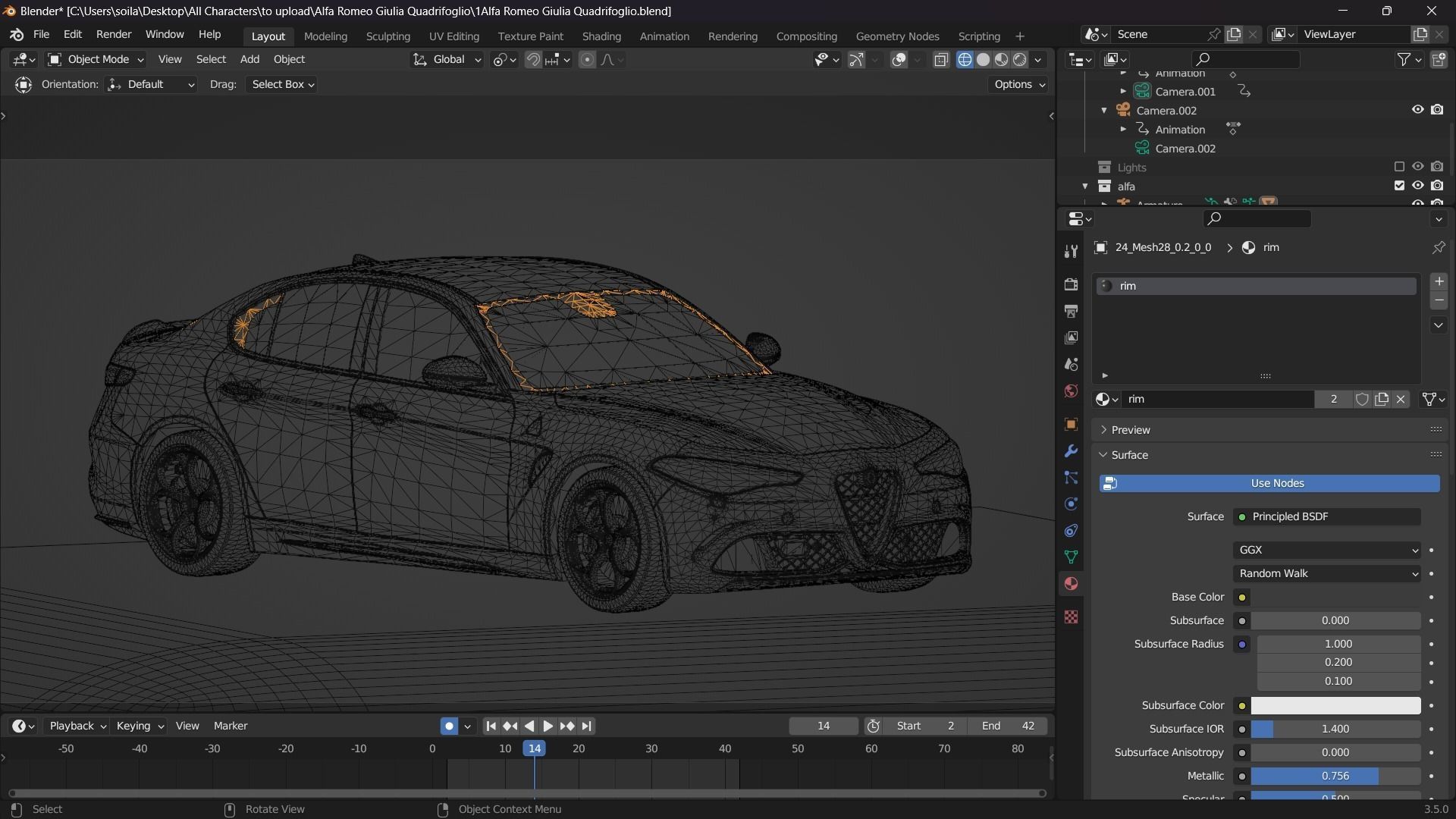This screenshot has width=1456, height=819.
Task: Open the World properties tab
Action: tap(1071, 391)
